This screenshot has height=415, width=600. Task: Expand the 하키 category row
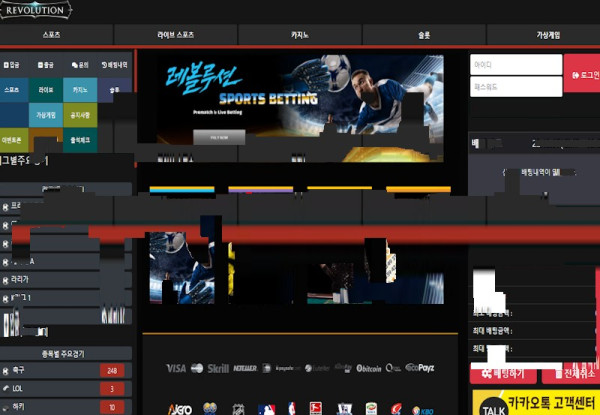point(65,407)
